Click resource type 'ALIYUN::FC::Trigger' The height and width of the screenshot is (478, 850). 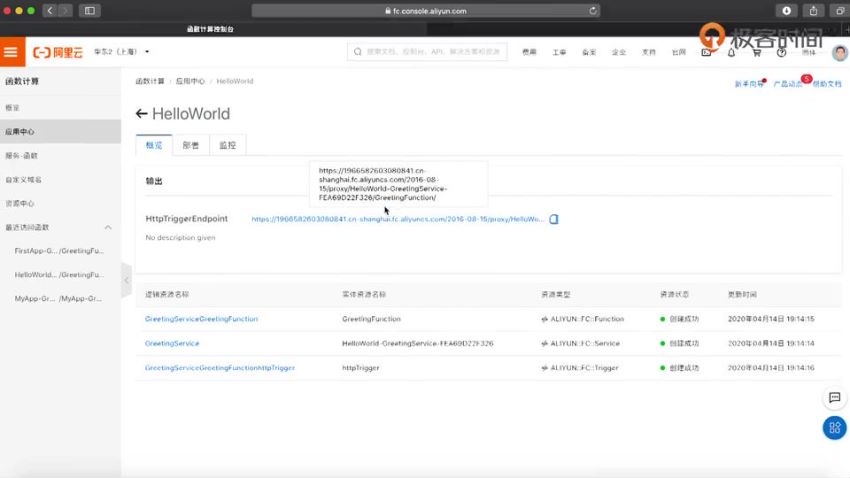coord(584,368)
